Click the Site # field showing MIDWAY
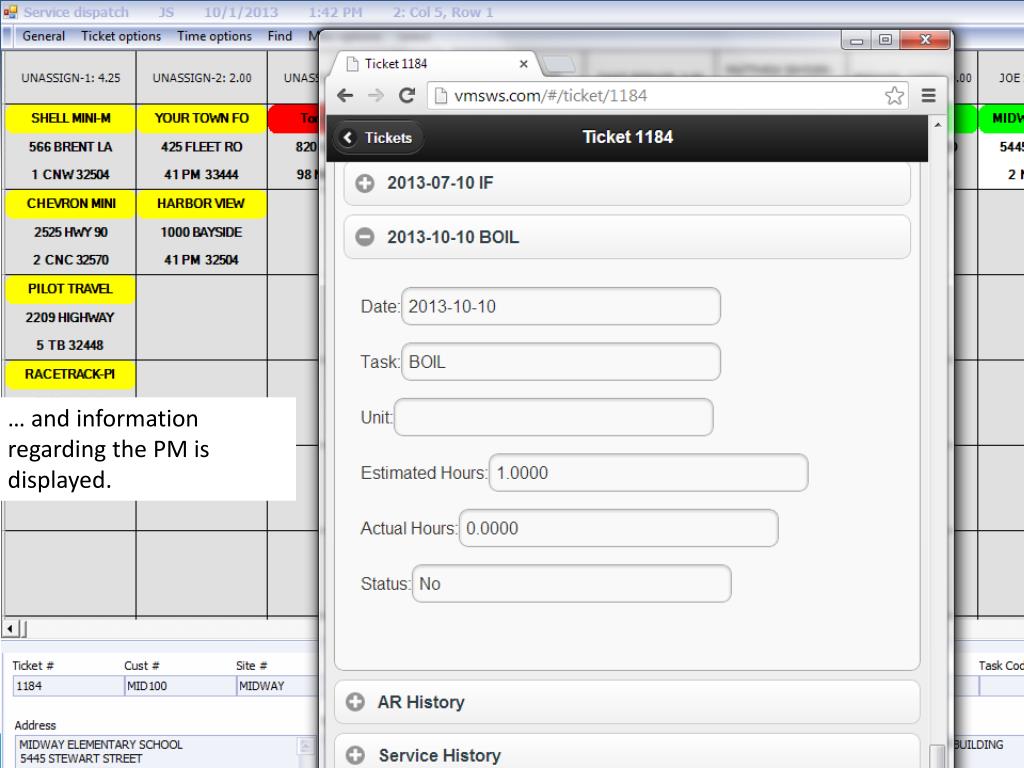The image size is (1024, 768). click(278, 686)
